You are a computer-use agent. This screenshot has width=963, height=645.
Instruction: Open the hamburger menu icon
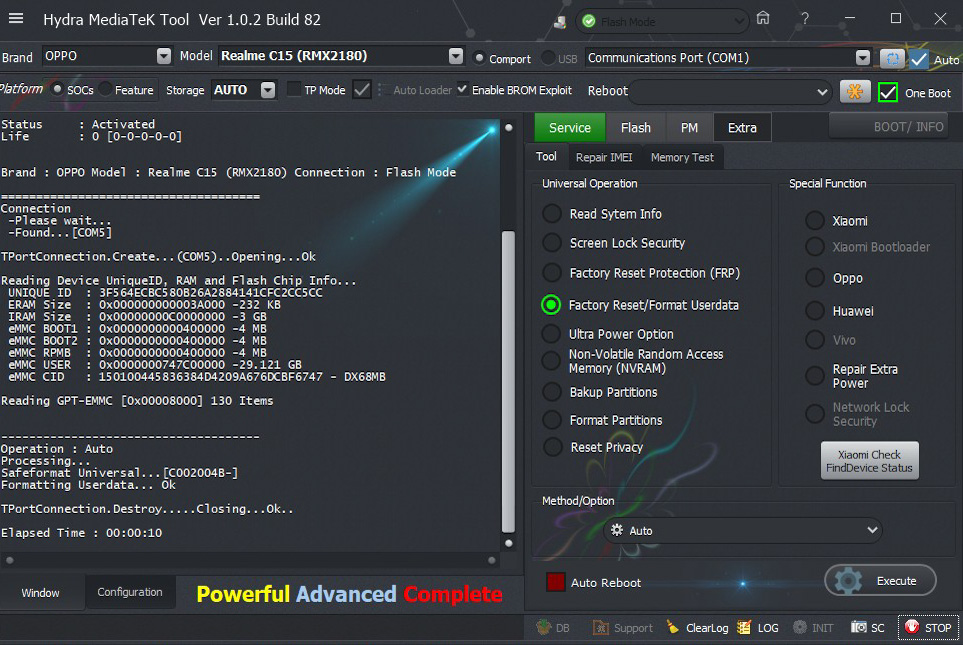[16, 18]
